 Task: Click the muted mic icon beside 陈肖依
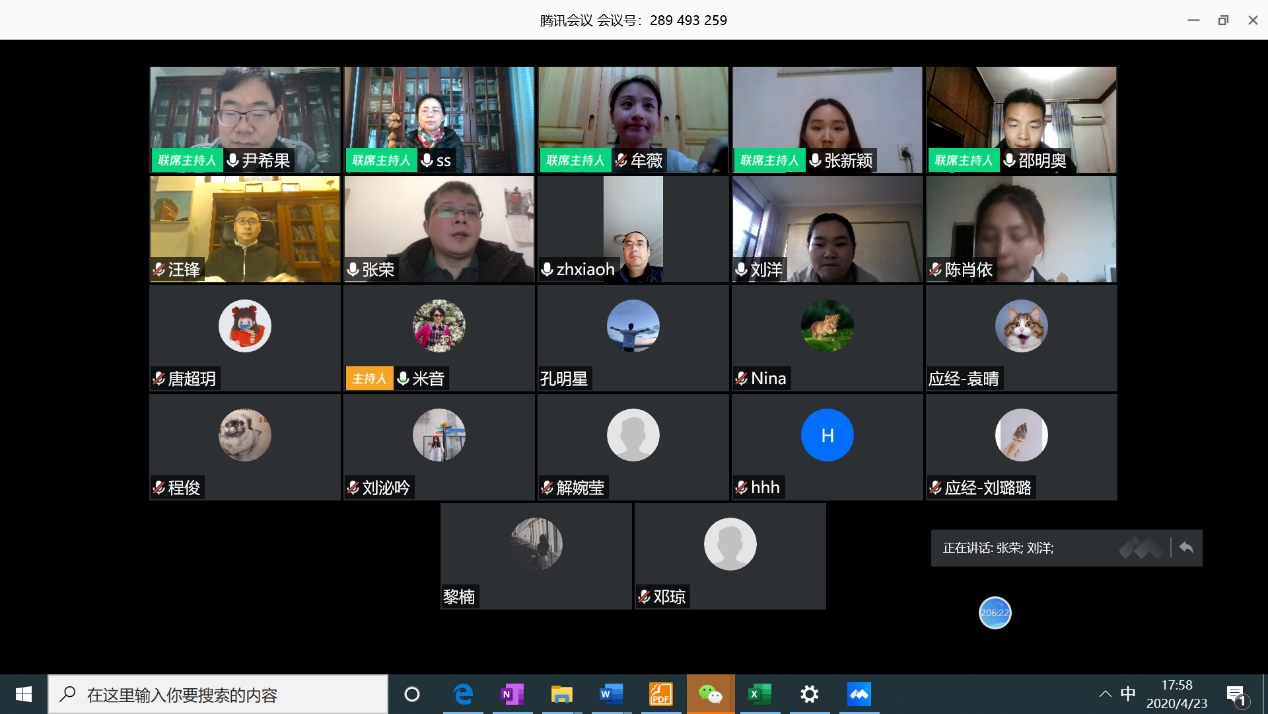click(935, 269)
